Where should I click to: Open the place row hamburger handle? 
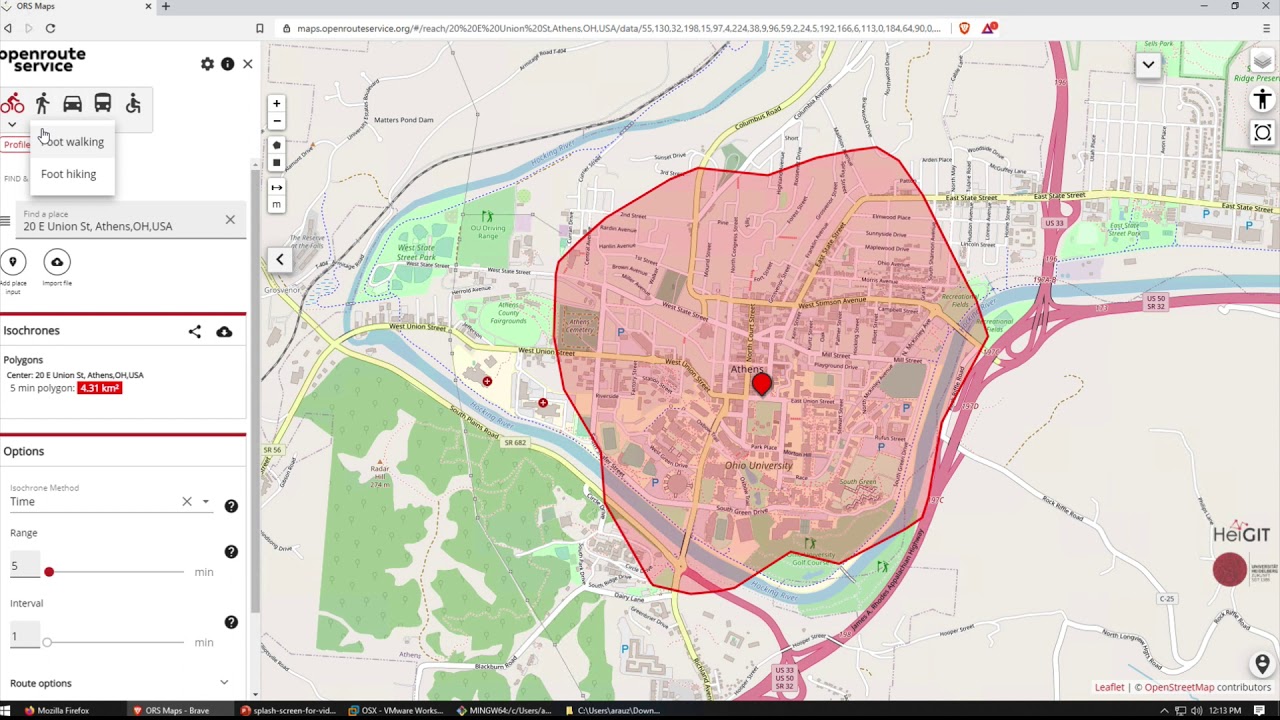pyautogui.click(x=5, y=221)
